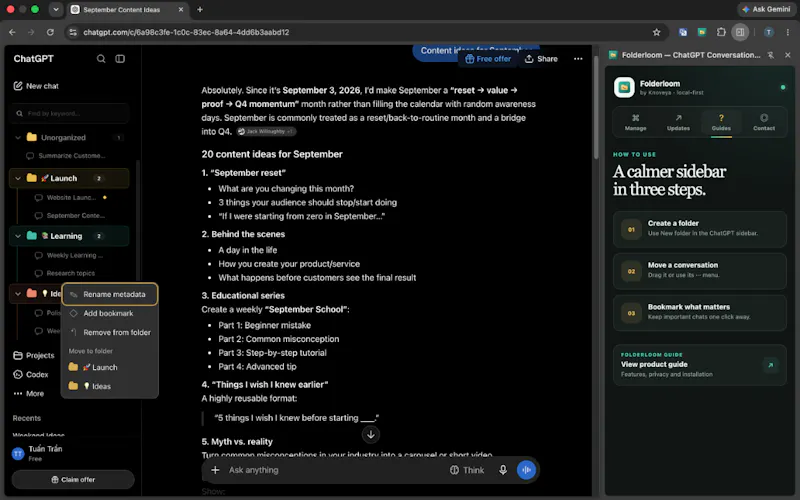800x500 pixels.
Task: Open the Move a conversation step card
Action: (x=699, y=271)
